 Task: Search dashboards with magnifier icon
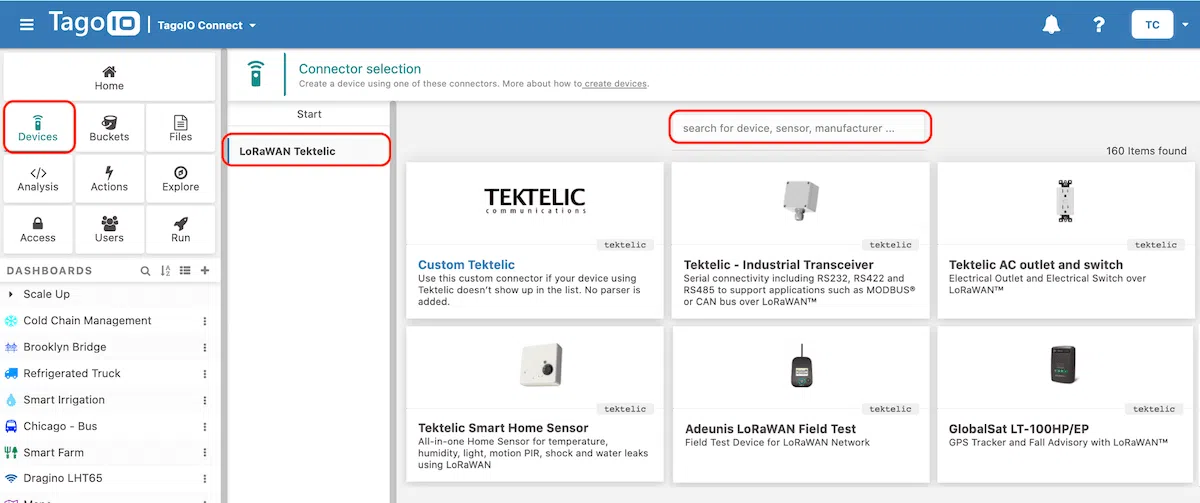[x=145, y=271]
